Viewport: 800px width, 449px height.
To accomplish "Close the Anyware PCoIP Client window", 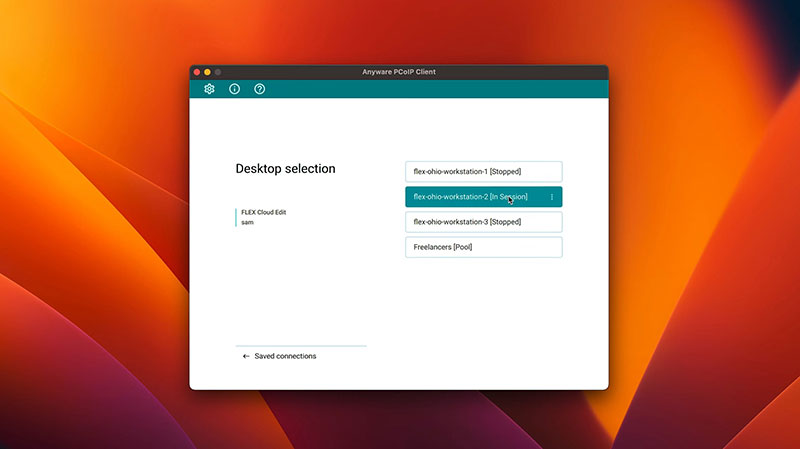I will 196,72.
